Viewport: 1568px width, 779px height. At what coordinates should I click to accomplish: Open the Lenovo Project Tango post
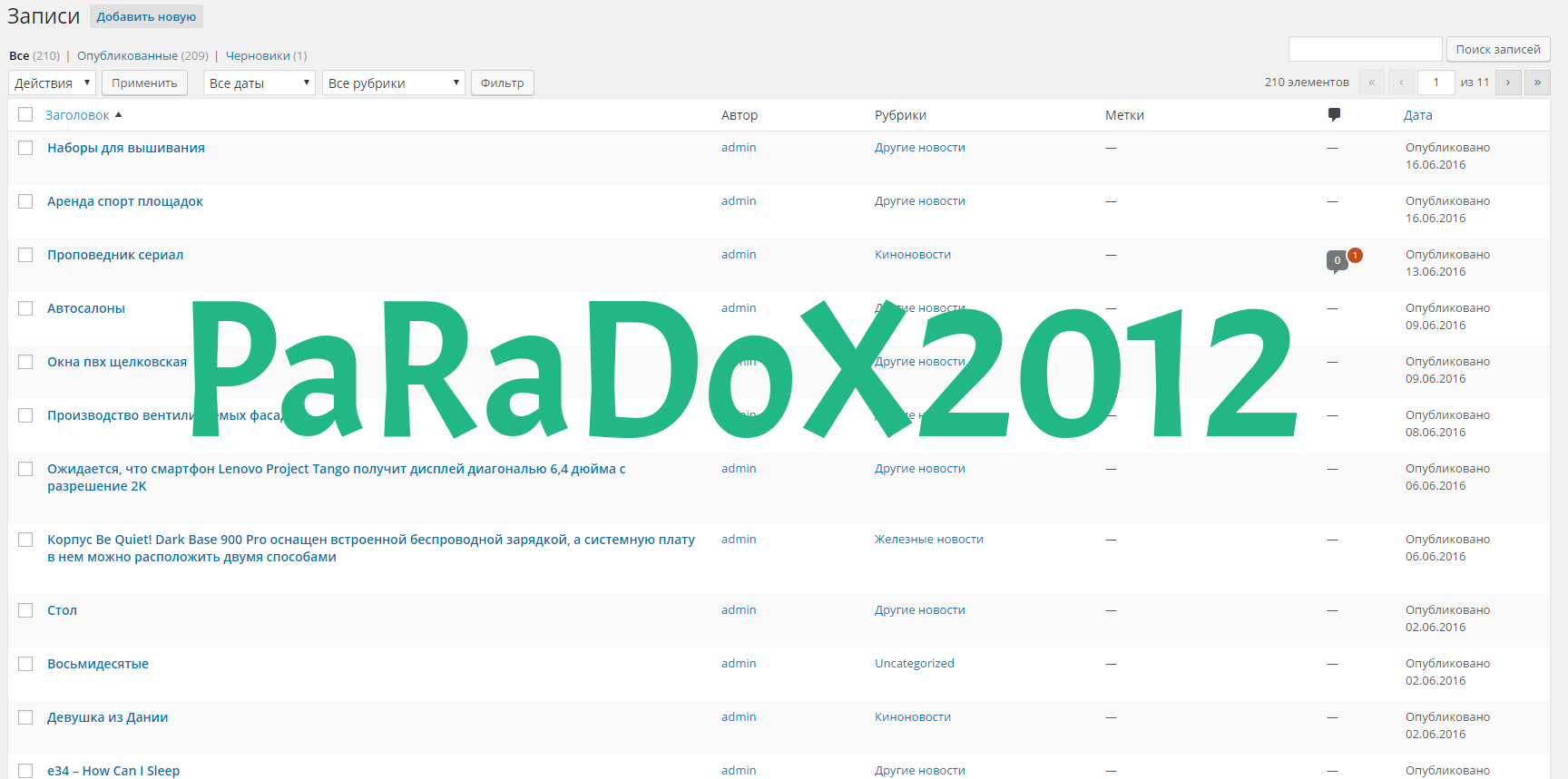337,477
